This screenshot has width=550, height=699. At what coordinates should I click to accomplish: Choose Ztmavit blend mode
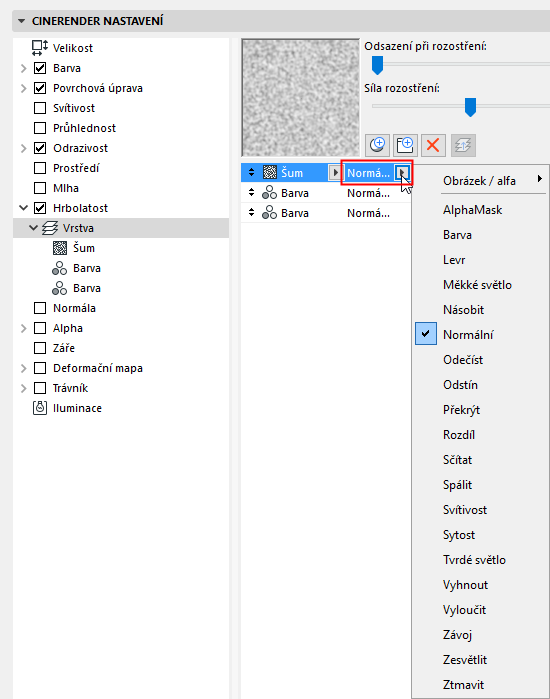point(480,684)
